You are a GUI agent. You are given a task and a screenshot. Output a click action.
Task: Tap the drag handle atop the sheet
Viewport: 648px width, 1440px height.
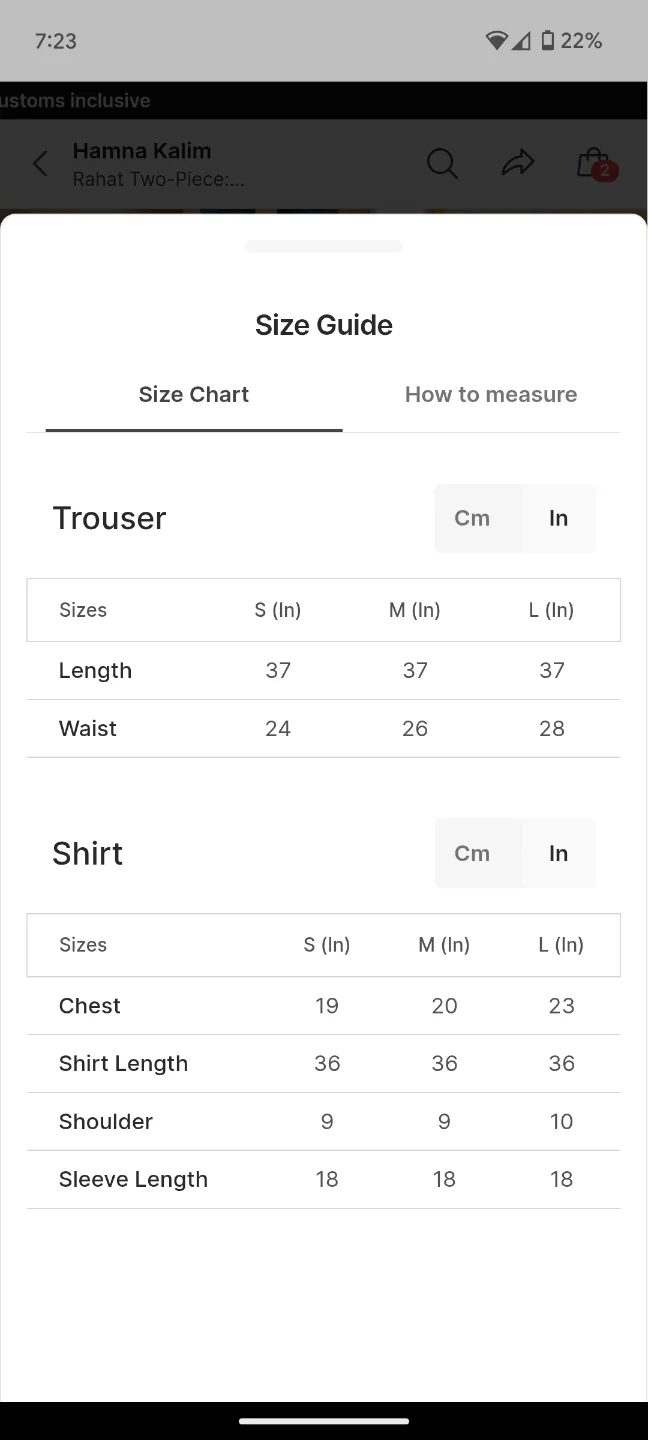click(x=323, y=245)
